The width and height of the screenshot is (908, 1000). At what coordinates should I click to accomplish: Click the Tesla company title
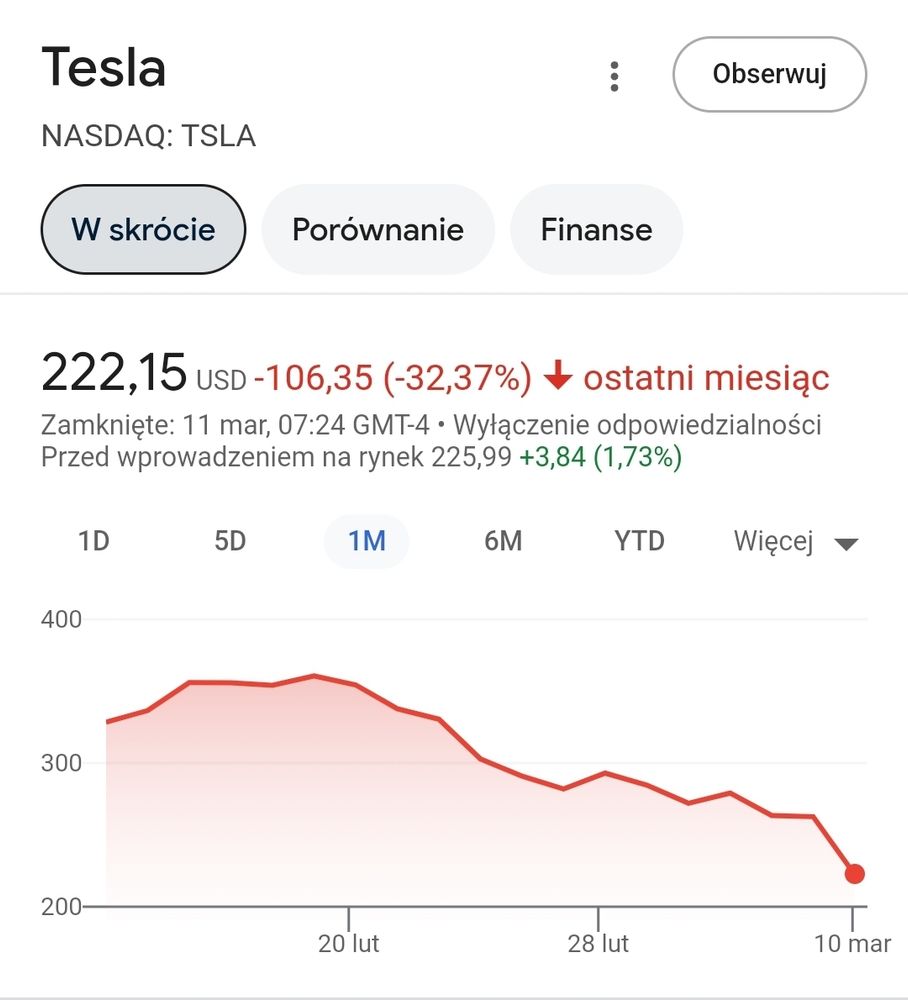[x=104, y=70]
